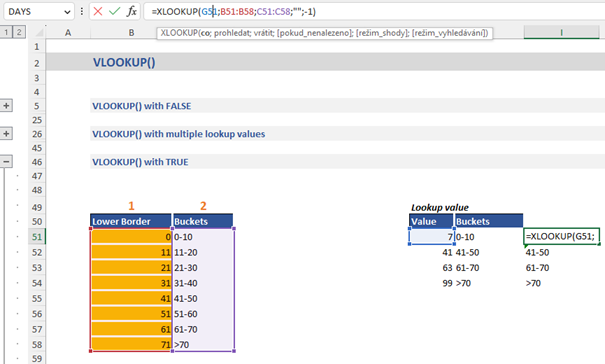Open the Insert Function fx dialog
Image resolution: width=605 pixels, height=364 pixels.
(x=132, y=12)
